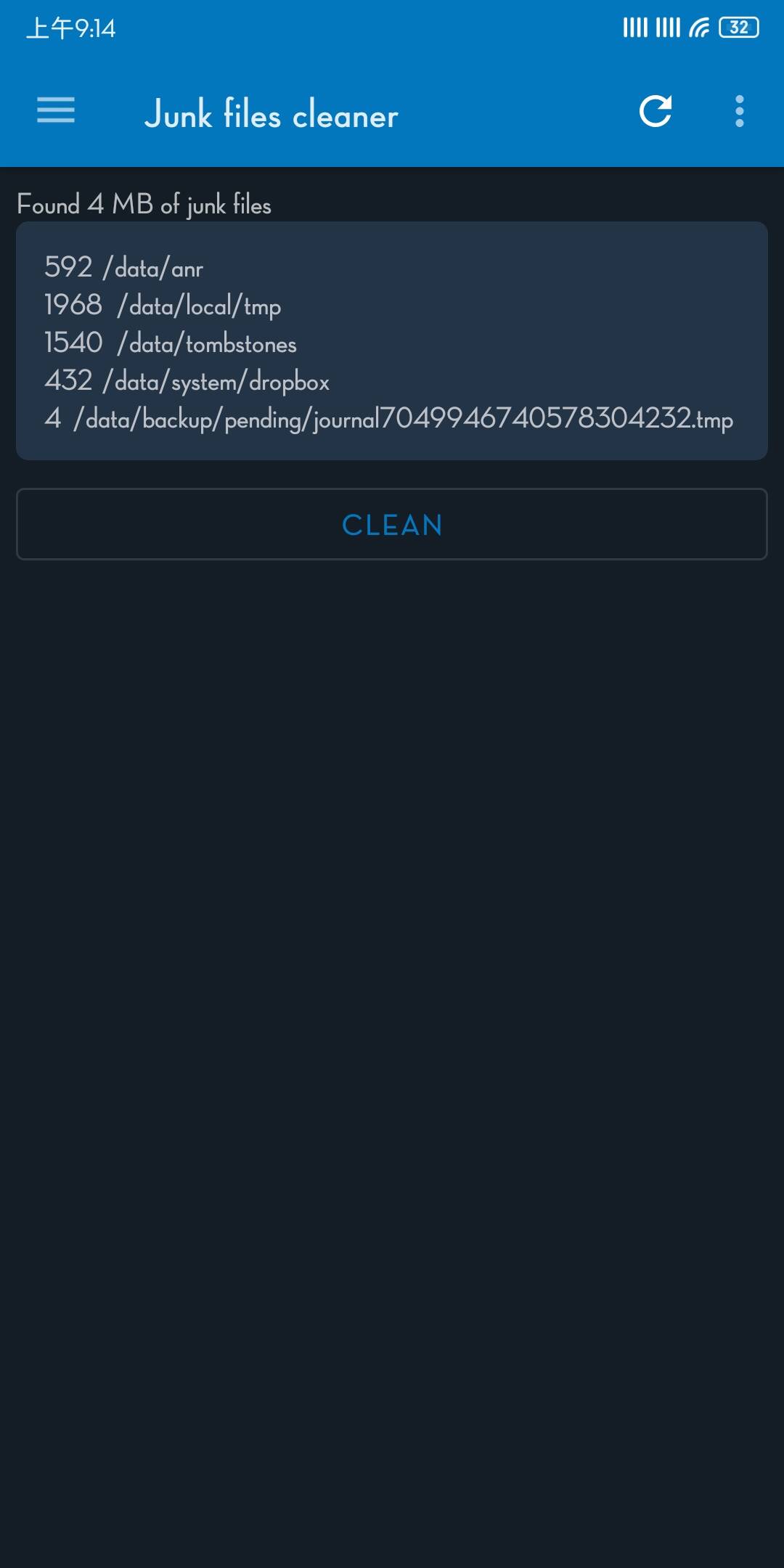Screen dimensions: 784x1568
Task: Open the hamburger navigation menu
Action: (x=56, y=110)
